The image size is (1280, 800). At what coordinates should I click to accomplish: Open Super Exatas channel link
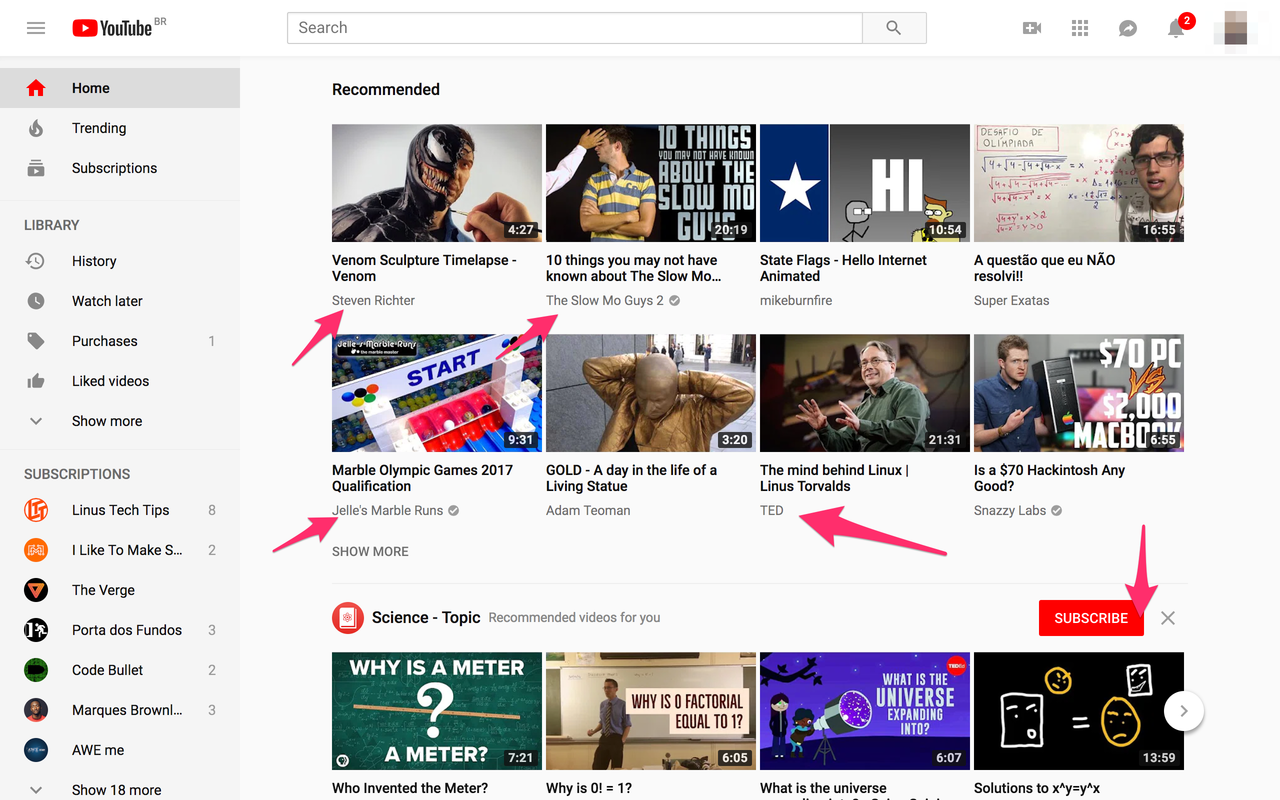coord(1012,300)
